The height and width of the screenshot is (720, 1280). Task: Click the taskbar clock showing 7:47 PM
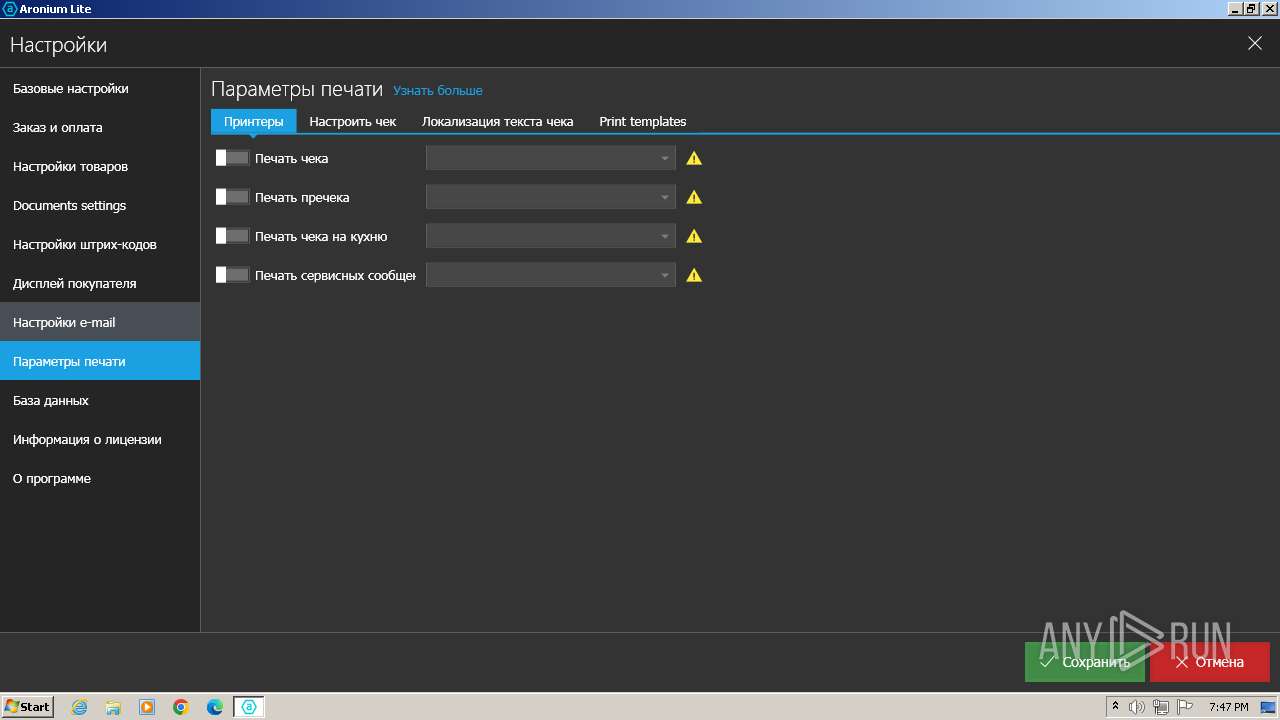(1228, 707)
